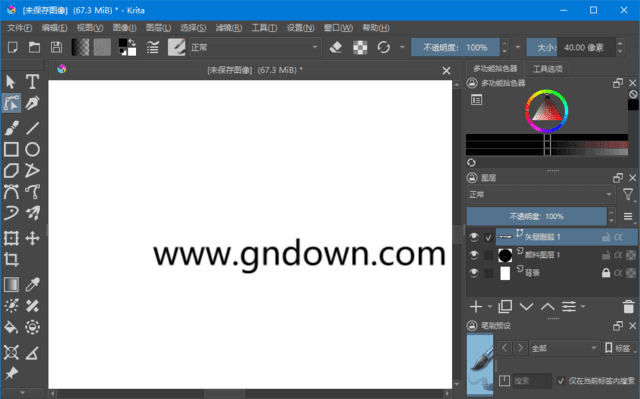The image size is (640, 399).
Task: Toggle eraser mode
Action: [336, 47]
